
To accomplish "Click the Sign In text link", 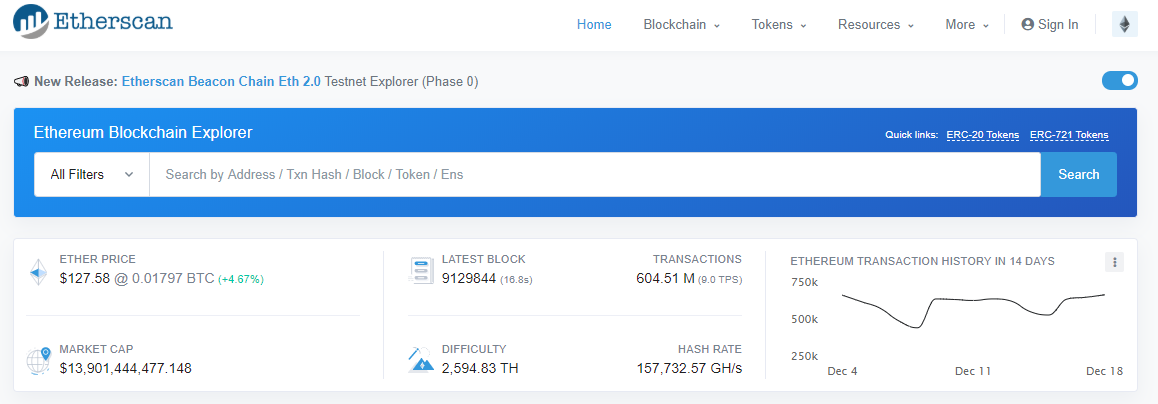I will click(1058, 24).
